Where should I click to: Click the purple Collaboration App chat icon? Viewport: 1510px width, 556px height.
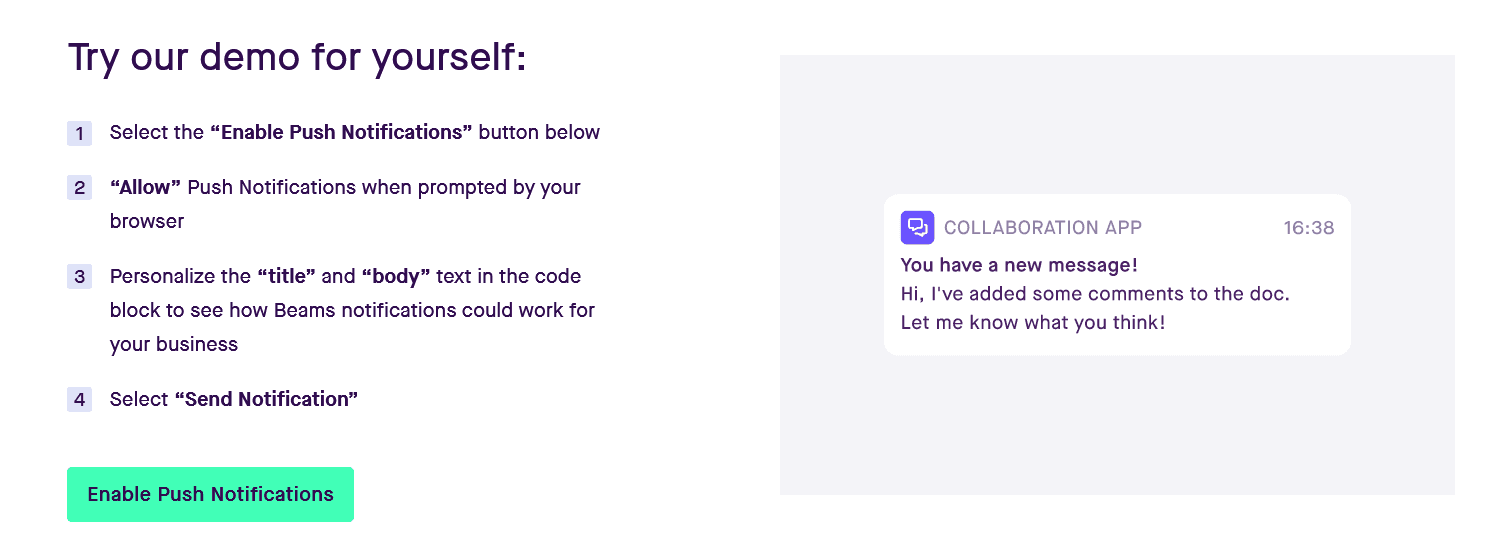[x=917, y=227]
